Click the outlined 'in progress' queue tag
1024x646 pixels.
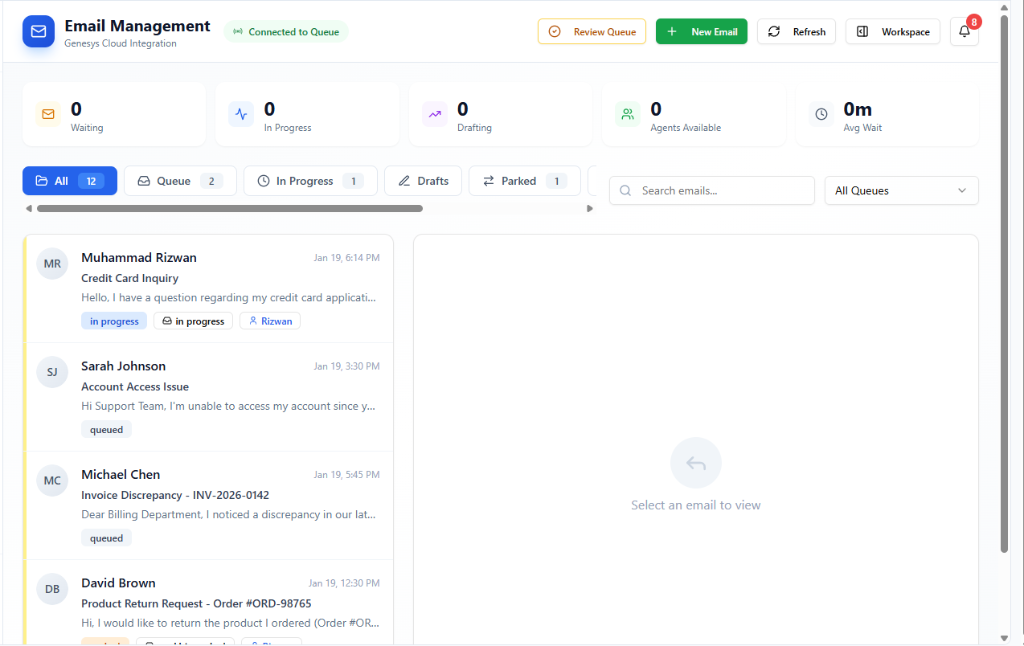(x=193, y=321)
